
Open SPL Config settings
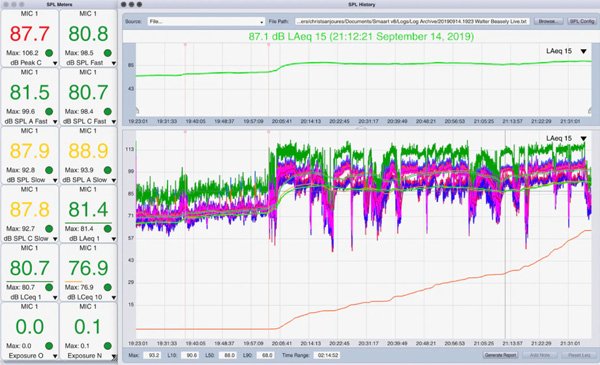click(x=582, y=21)
